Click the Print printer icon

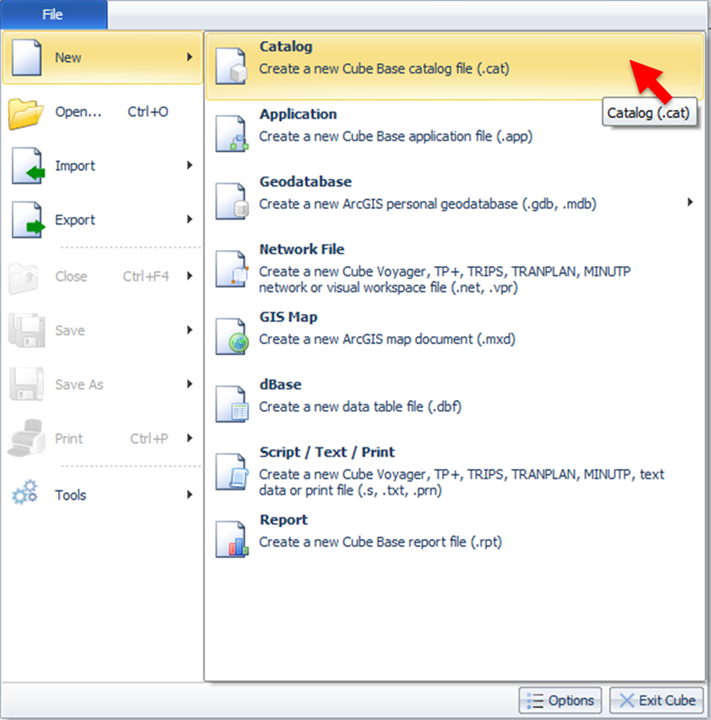27,438
